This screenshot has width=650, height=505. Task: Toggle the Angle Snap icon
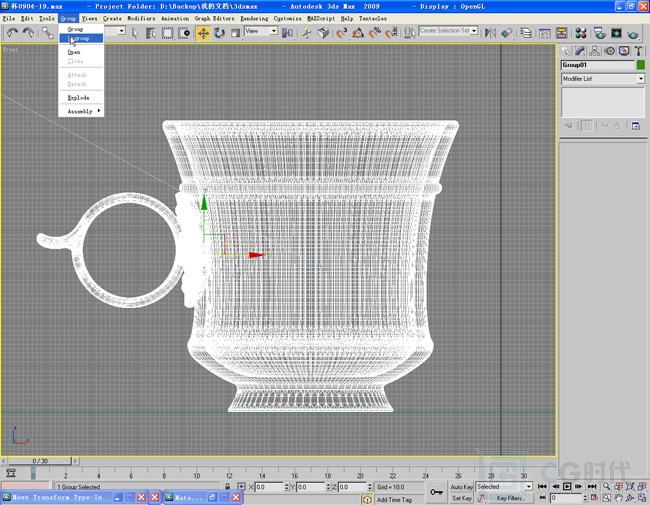358,33
